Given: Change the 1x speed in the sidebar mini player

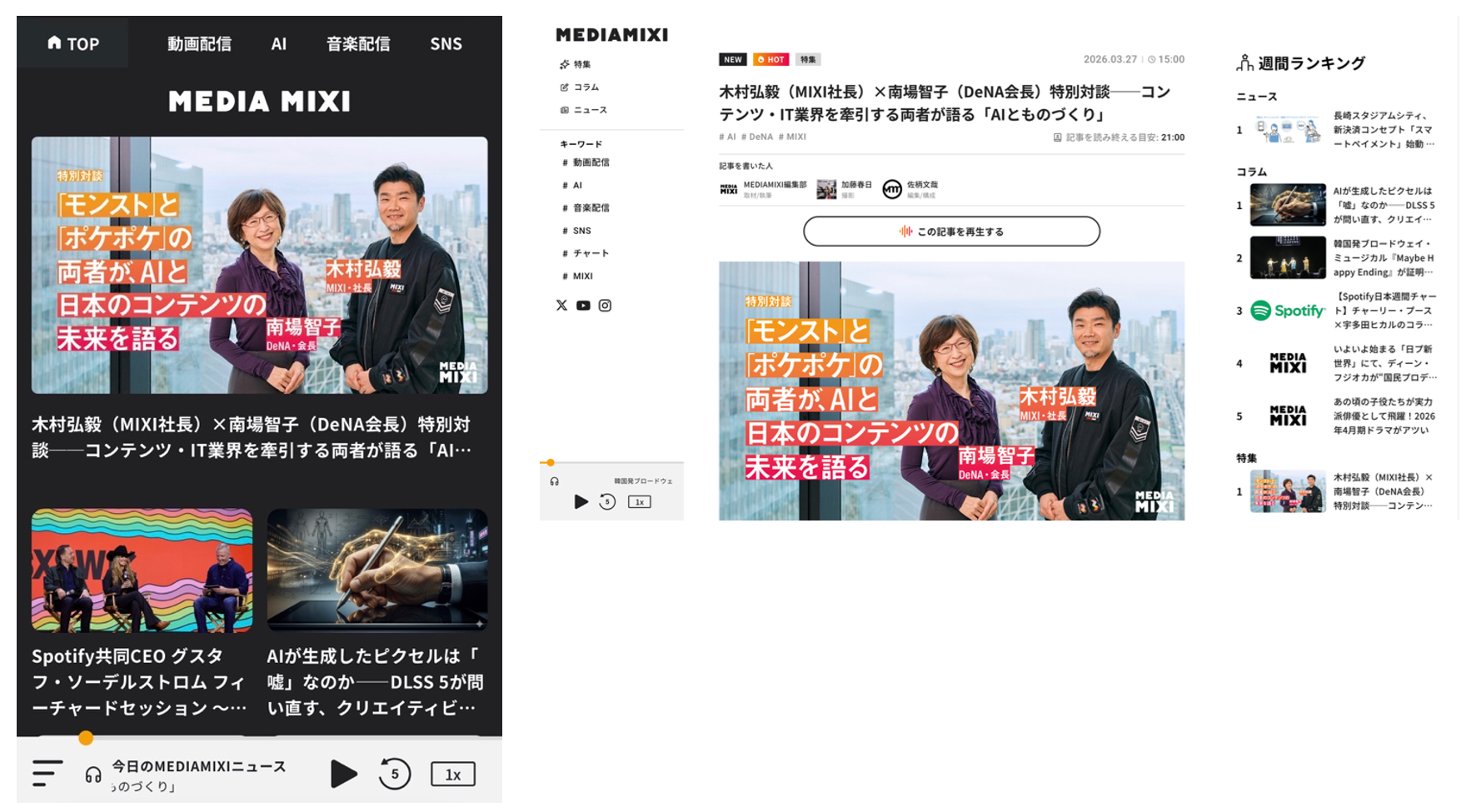Looking at the screenshot, I should click(639, 501).
